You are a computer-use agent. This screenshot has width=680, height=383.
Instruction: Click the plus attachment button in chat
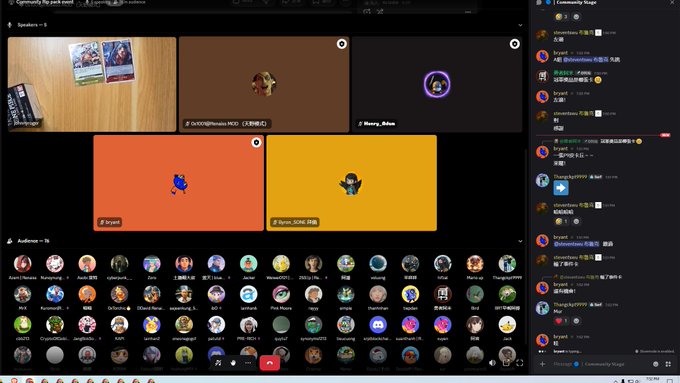tap(543, 364)
